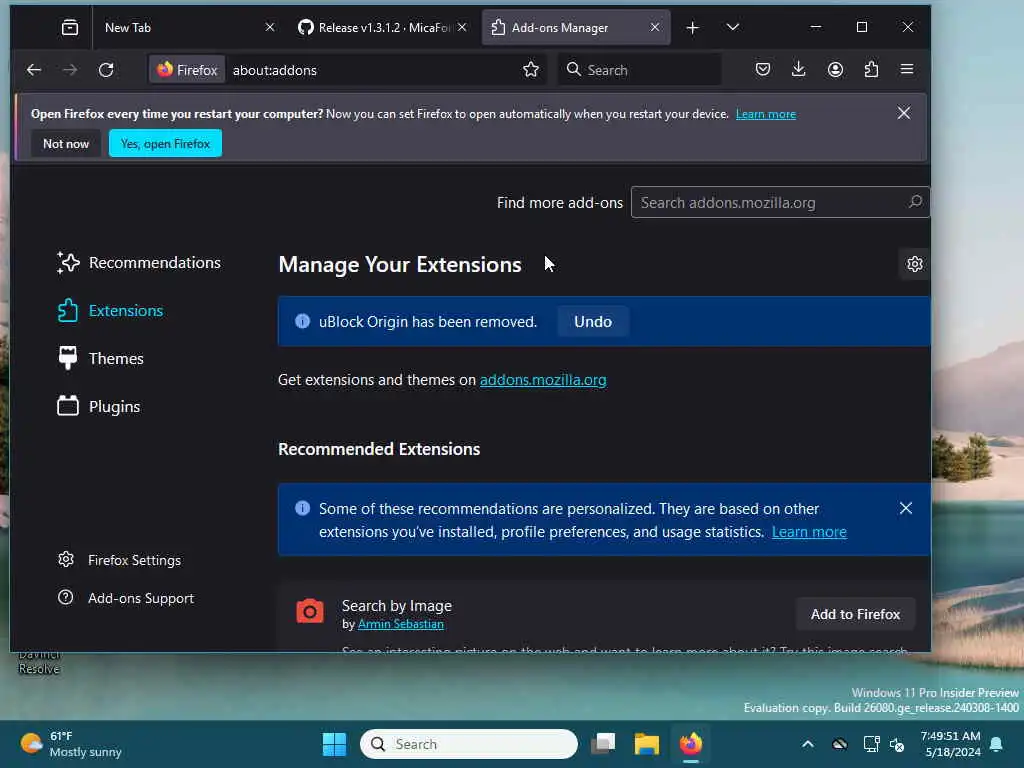
Task: Select the Add-ons Manager tab
Action: pos(576,27)
